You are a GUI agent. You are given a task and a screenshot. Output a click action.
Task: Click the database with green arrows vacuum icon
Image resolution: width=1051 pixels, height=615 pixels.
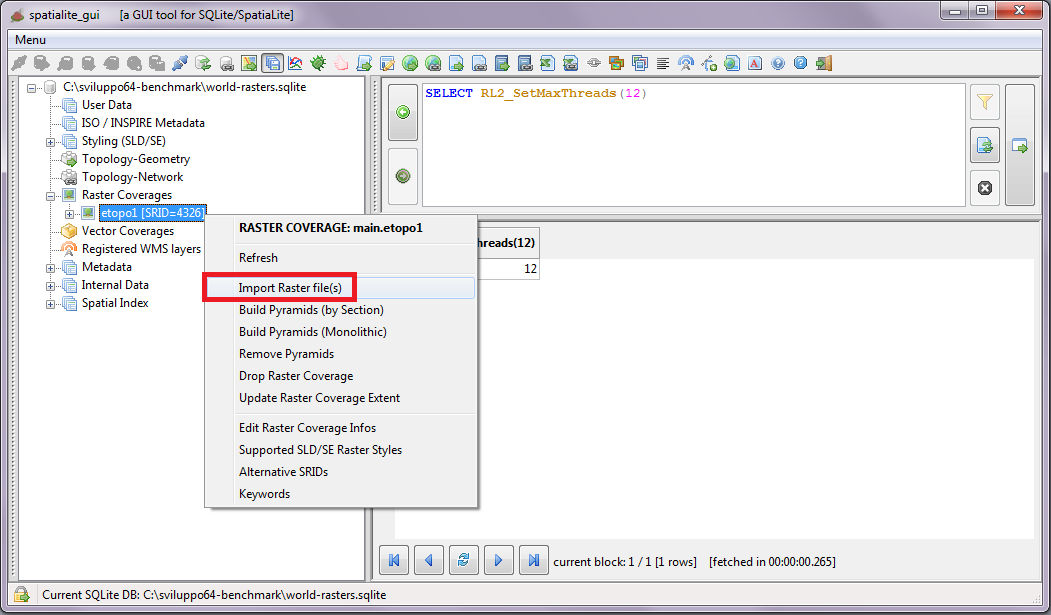202,63
